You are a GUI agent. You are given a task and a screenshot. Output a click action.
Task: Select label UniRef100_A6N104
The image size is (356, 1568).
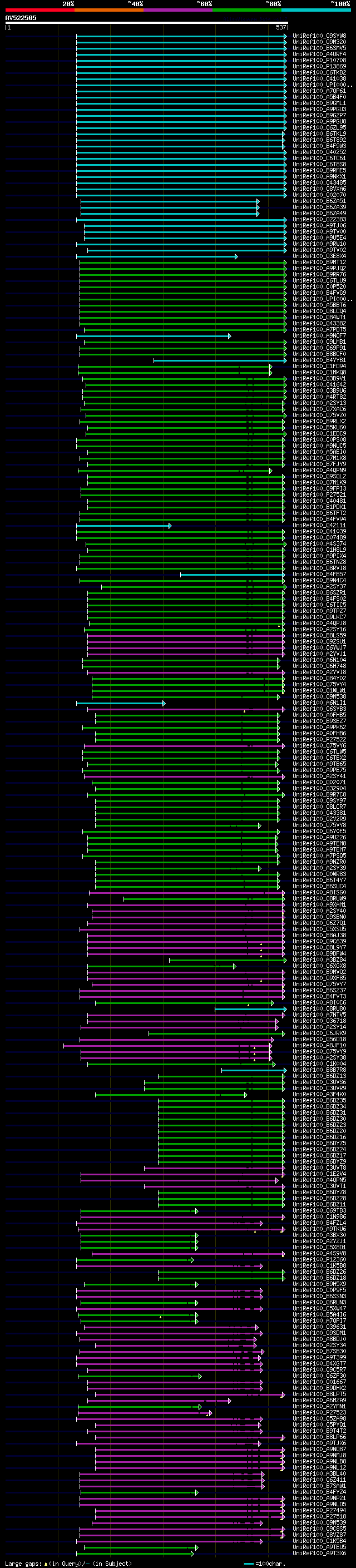click(x=319, y=660)
